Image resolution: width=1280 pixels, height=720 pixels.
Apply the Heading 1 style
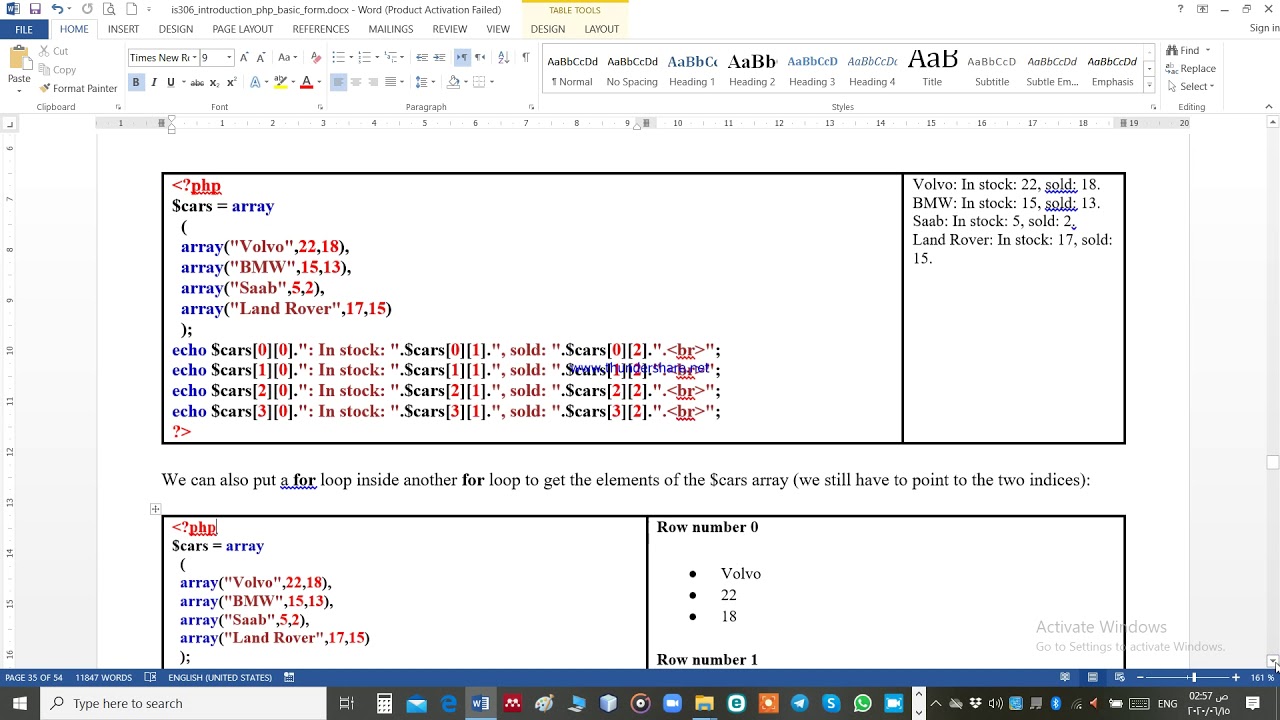coord(692,70)
